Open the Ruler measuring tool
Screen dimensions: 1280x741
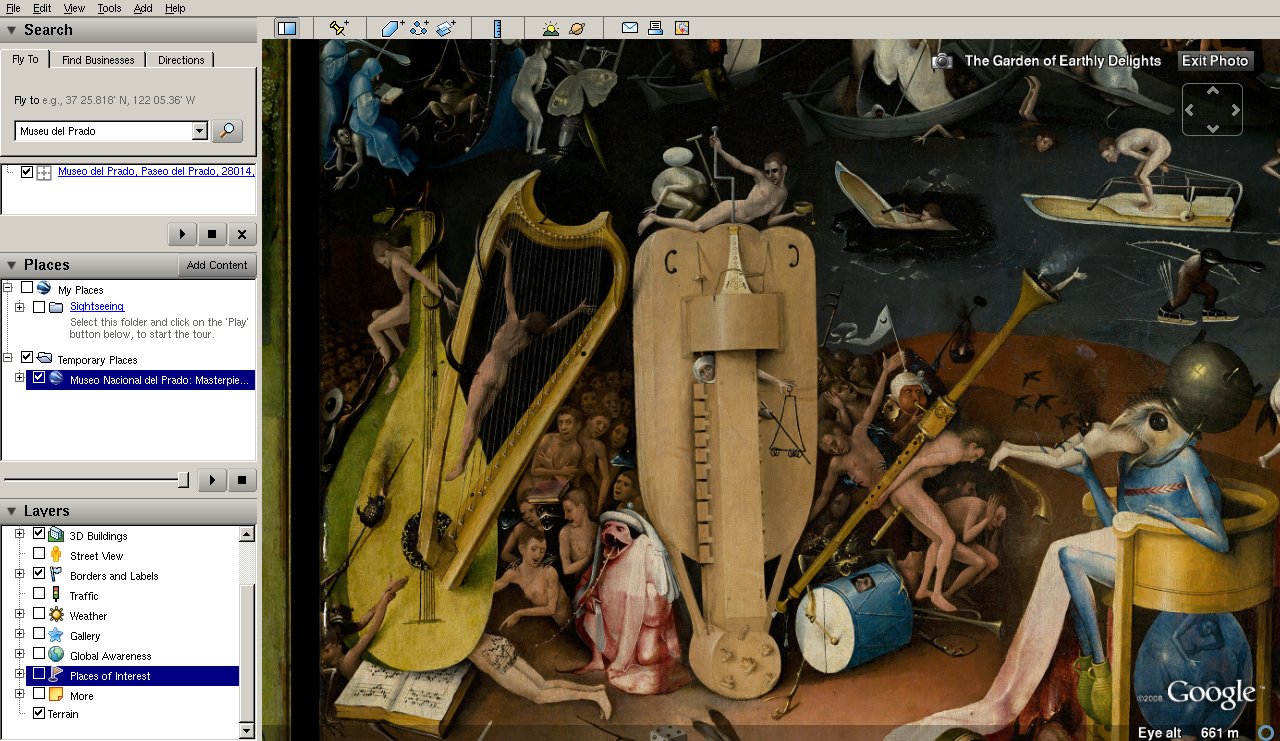point(497,28)
